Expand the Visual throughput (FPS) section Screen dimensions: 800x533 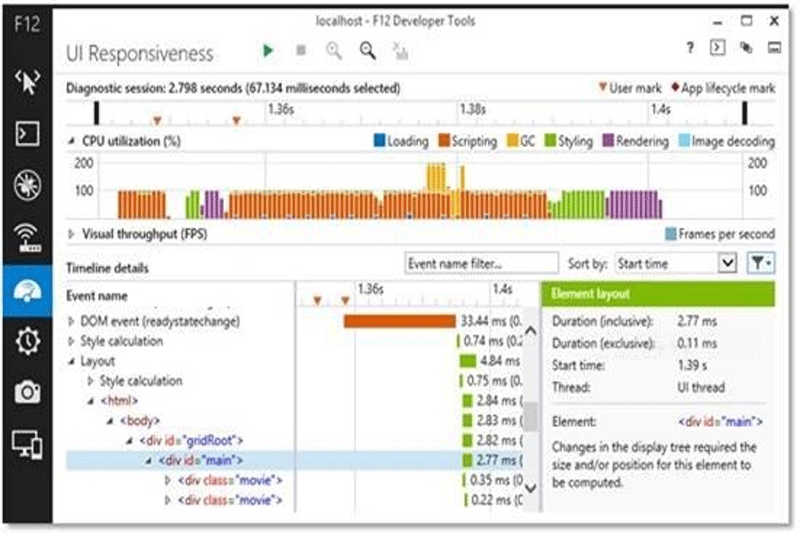pos(72,234)
